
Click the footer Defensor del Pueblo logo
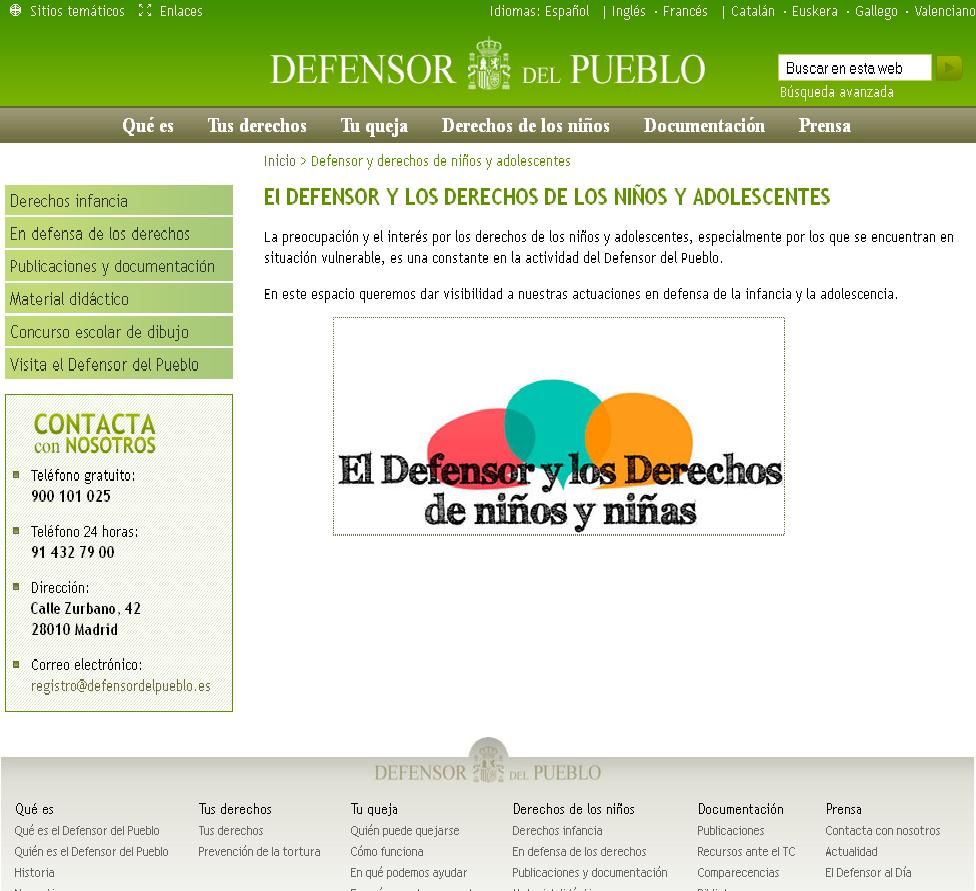pos(488,763)
